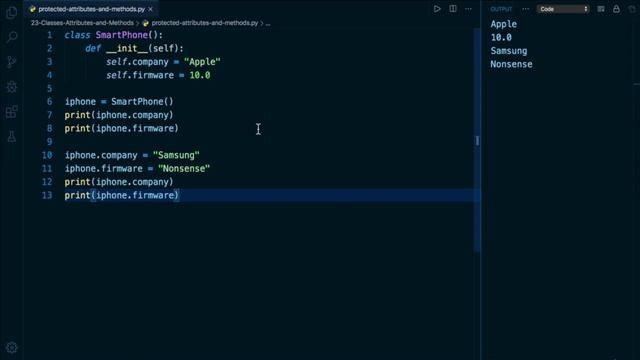The height and width of the screenshot is (360, 640).
Task: Select the protected-attributes-and-methods.py tab
Action: 91,9
